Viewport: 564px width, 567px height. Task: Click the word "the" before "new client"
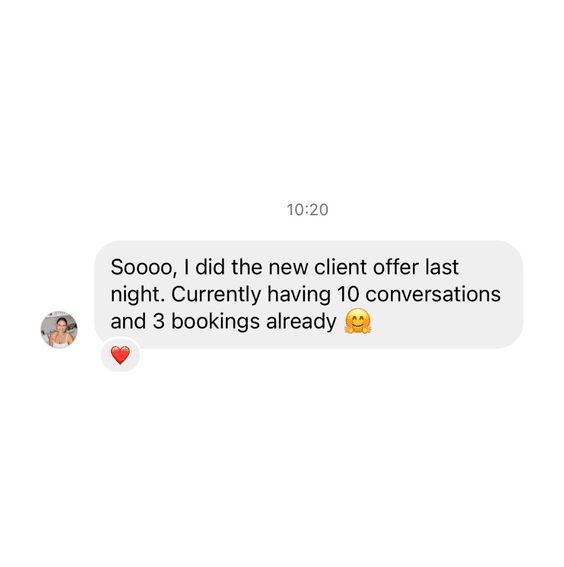point(247,267)
